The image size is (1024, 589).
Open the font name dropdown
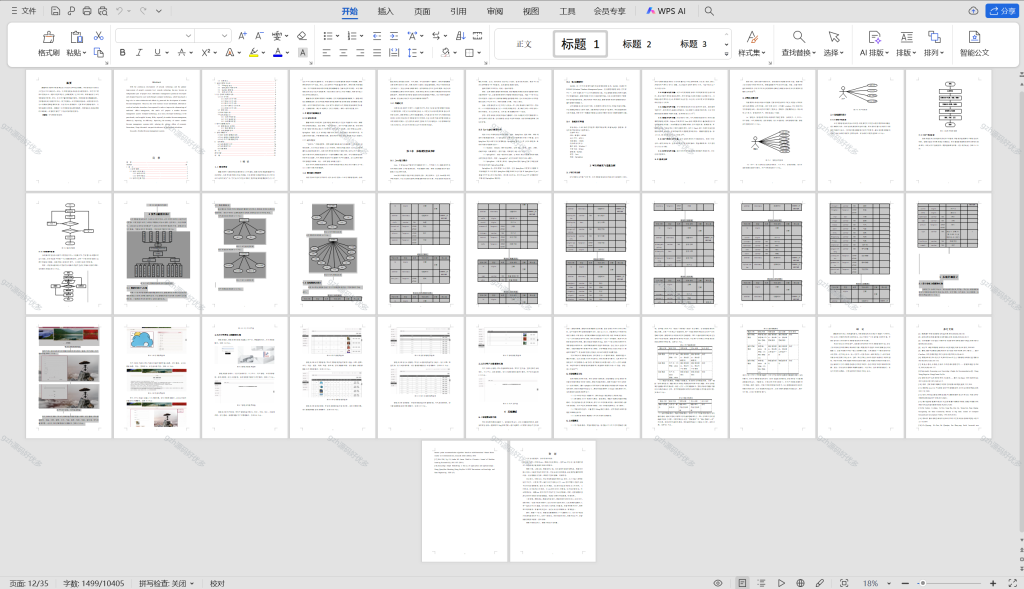point(155,36)
